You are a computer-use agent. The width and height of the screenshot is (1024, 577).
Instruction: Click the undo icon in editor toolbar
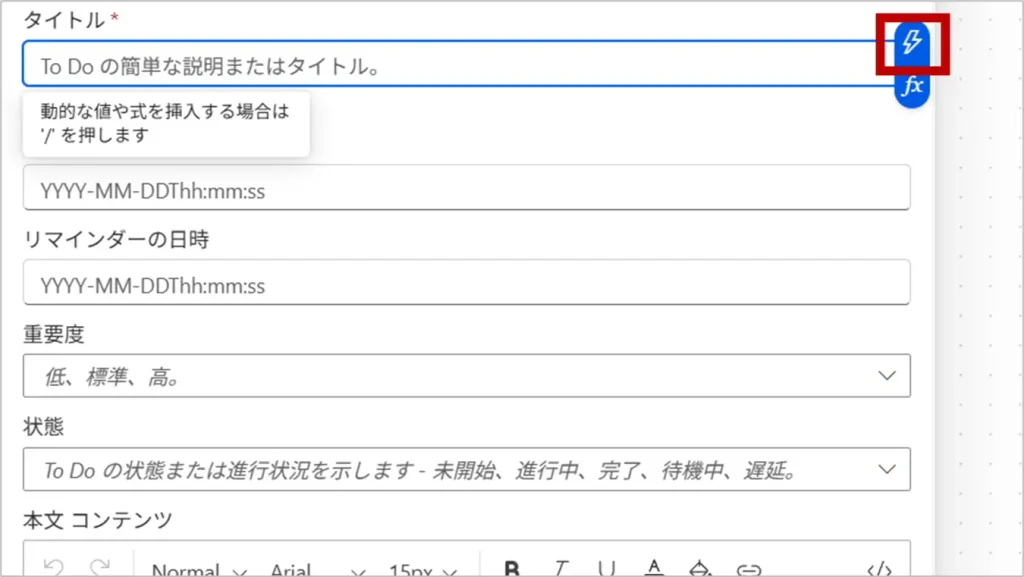(x=53, y=569)
